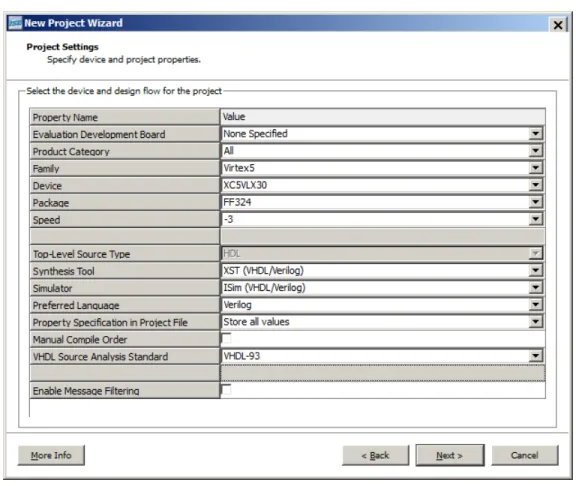Click 'Property Specification in Project File' label
Image resolution: width=576 pixels, height=486 pixels.
(x=110, y=323)
